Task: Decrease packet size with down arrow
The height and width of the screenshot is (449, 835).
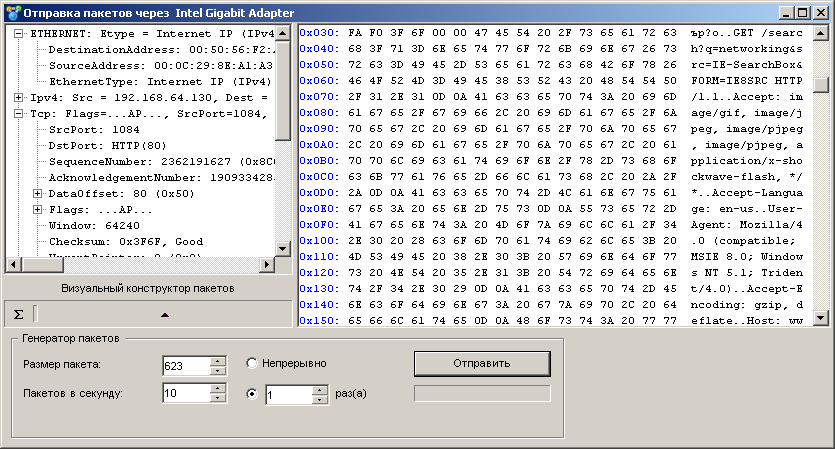Action: [217, 371]
